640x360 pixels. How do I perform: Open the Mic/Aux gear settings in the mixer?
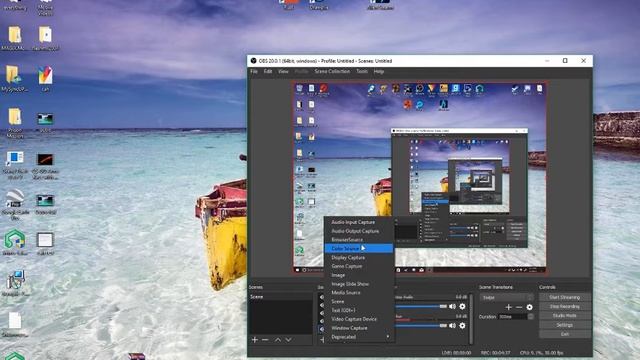coord(462,325)
